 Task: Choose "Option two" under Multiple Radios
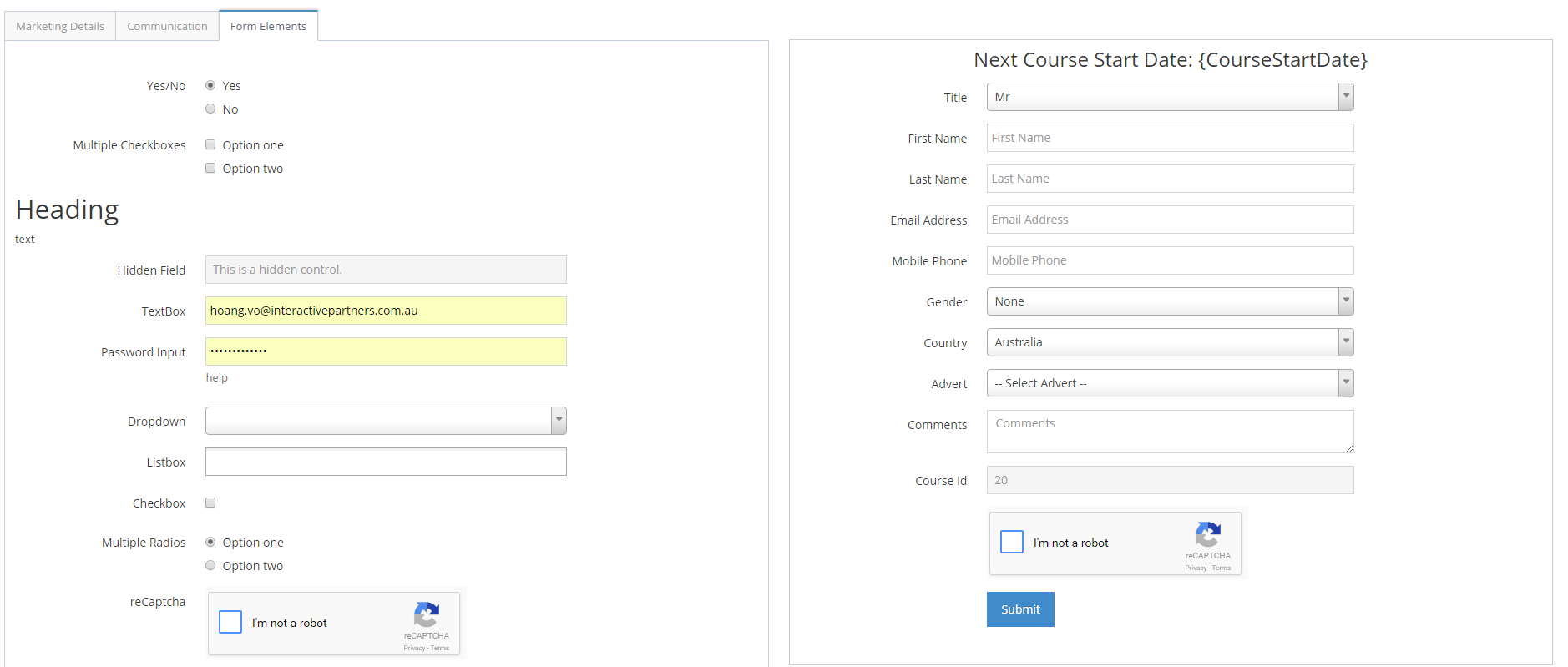210,566
